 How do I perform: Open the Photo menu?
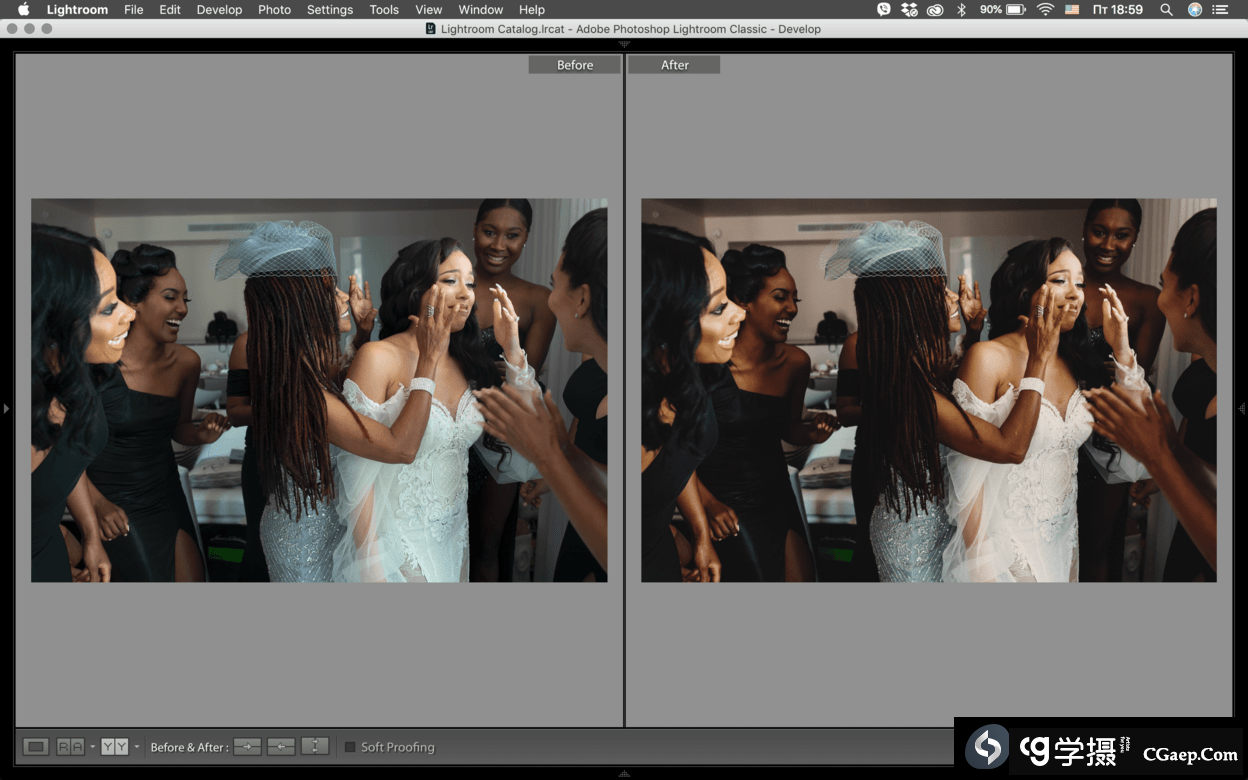[274, 9]
